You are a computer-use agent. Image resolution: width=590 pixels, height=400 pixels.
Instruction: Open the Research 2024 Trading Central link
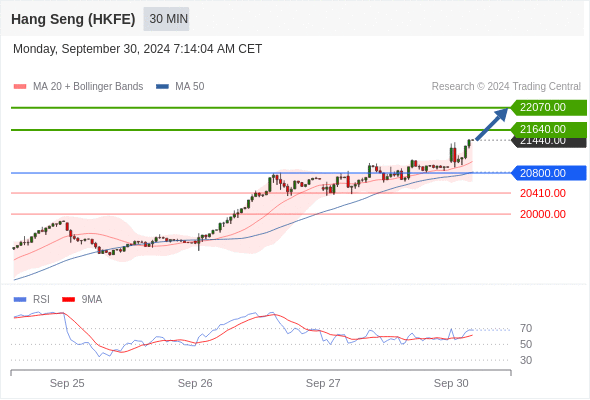click(506, 87)
